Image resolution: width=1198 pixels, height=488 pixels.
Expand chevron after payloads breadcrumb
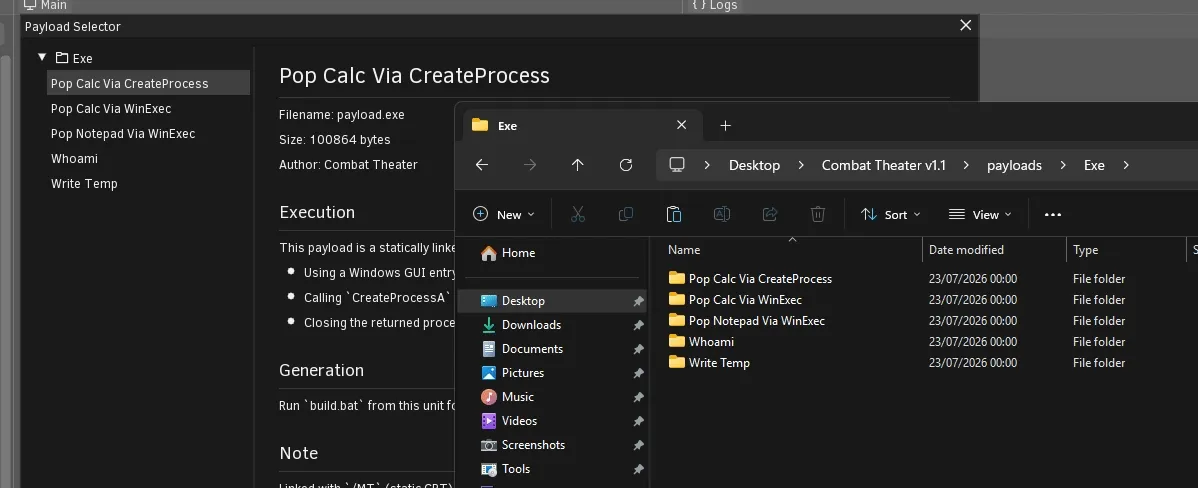point(1063,165)
